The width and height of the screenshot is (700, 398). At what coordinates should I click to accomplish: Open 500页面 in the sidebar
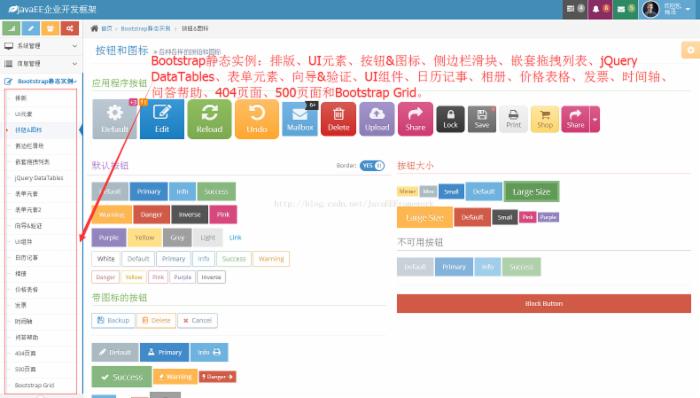coord(25,369)
